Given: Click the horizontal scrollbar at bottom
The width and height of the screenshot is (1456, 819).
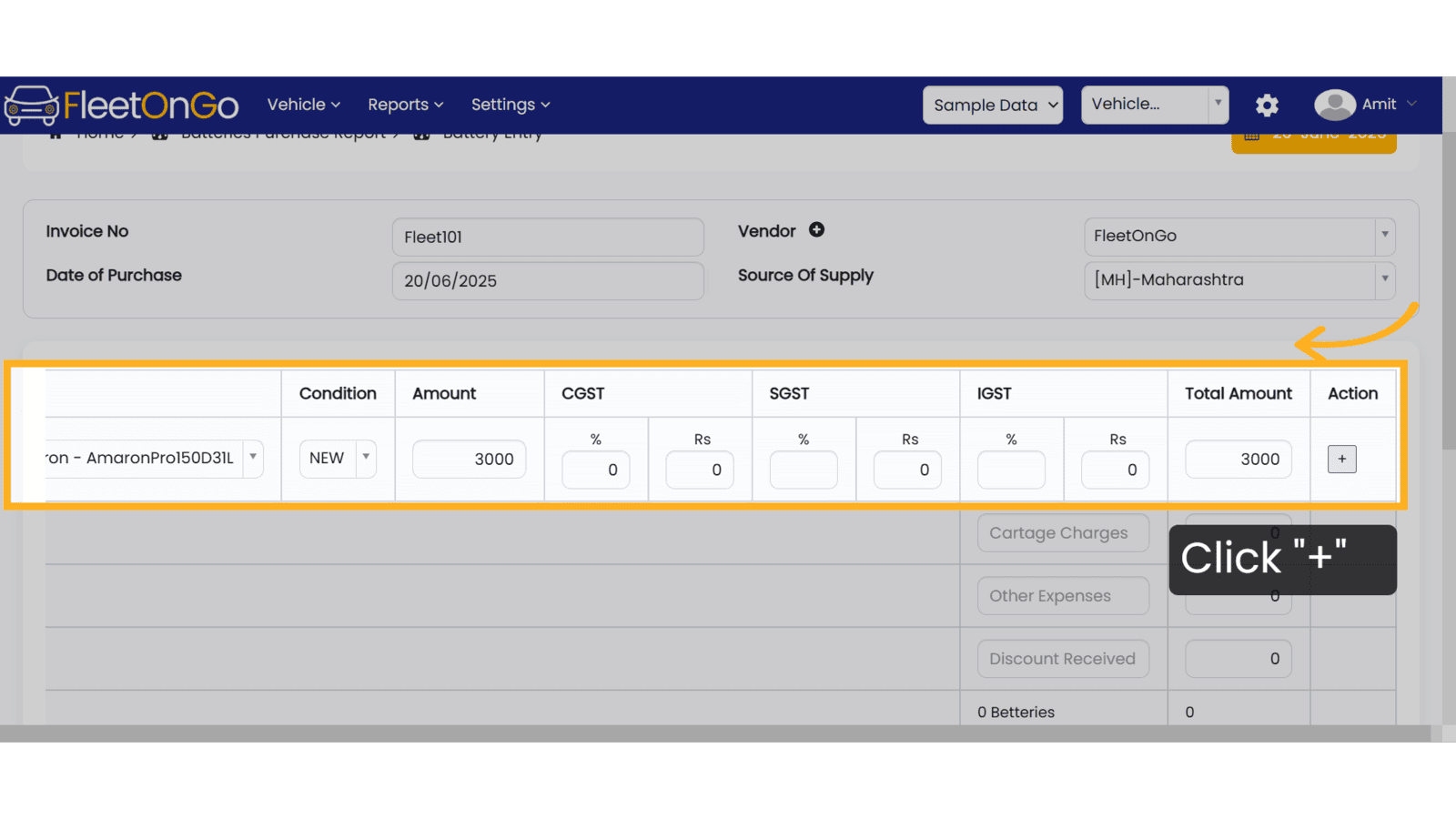Looking at the screenshot, I should [714, 733].
